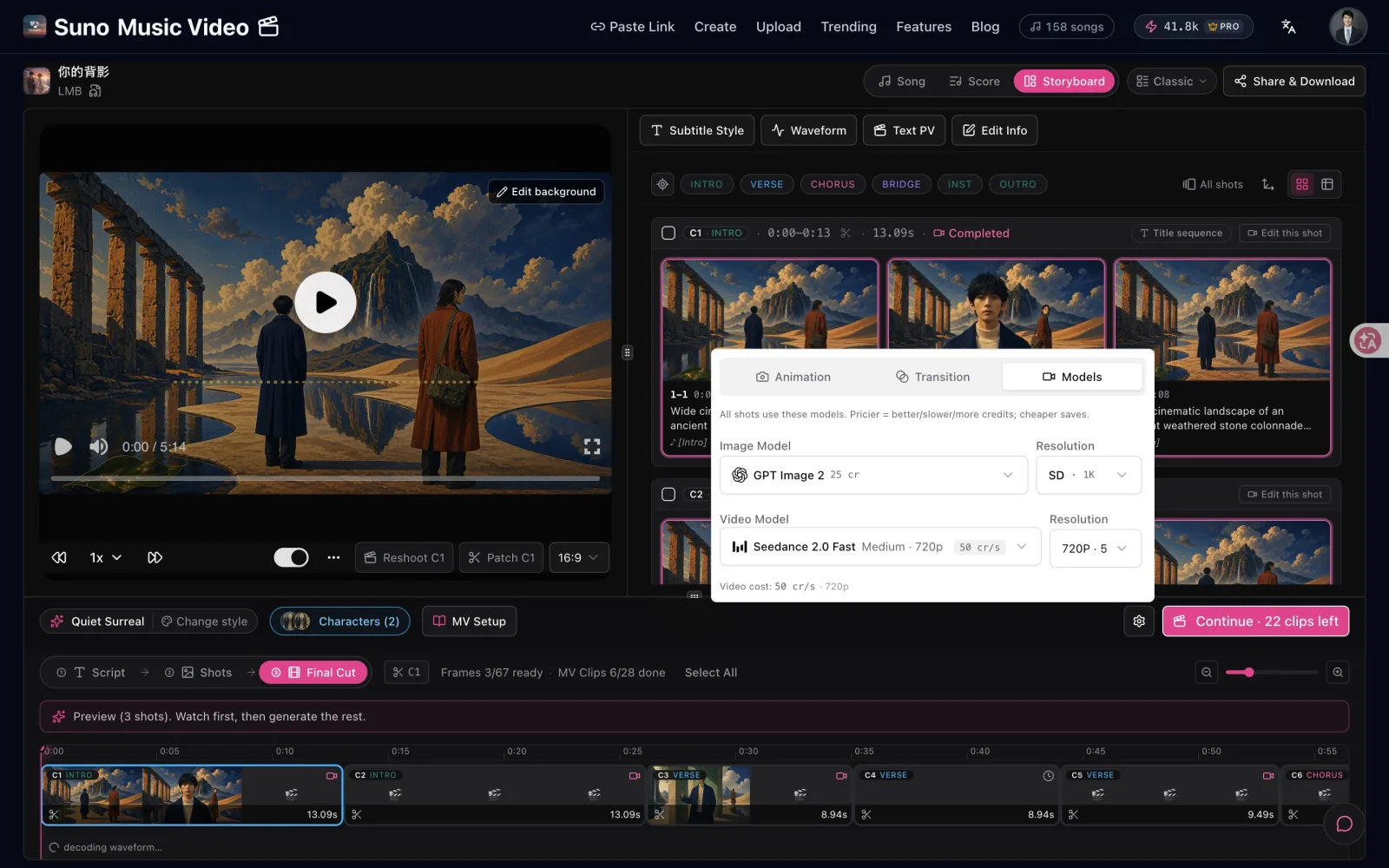This screenshot has width=1389, height=868.
Task: Click the sort order icon beside All shots
Action: click(1268, 184)
